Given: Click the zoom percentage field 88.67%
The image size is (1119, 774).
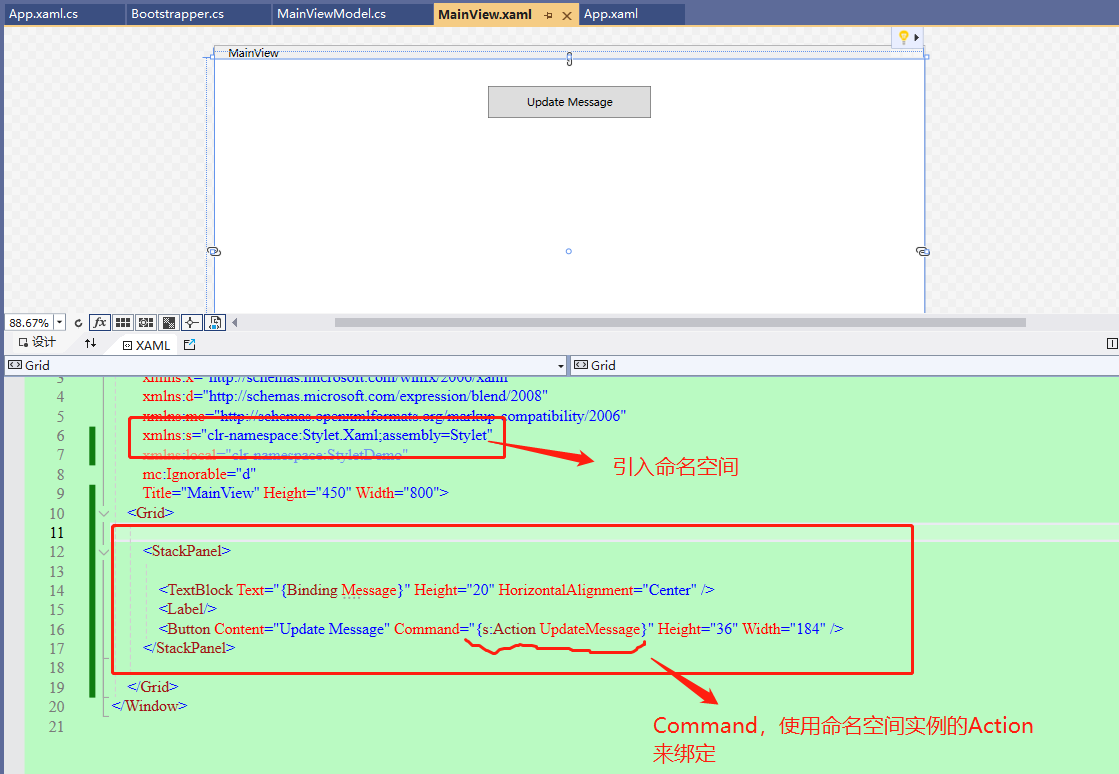Looking at the screenshot, I should click(x=29, y=323).
